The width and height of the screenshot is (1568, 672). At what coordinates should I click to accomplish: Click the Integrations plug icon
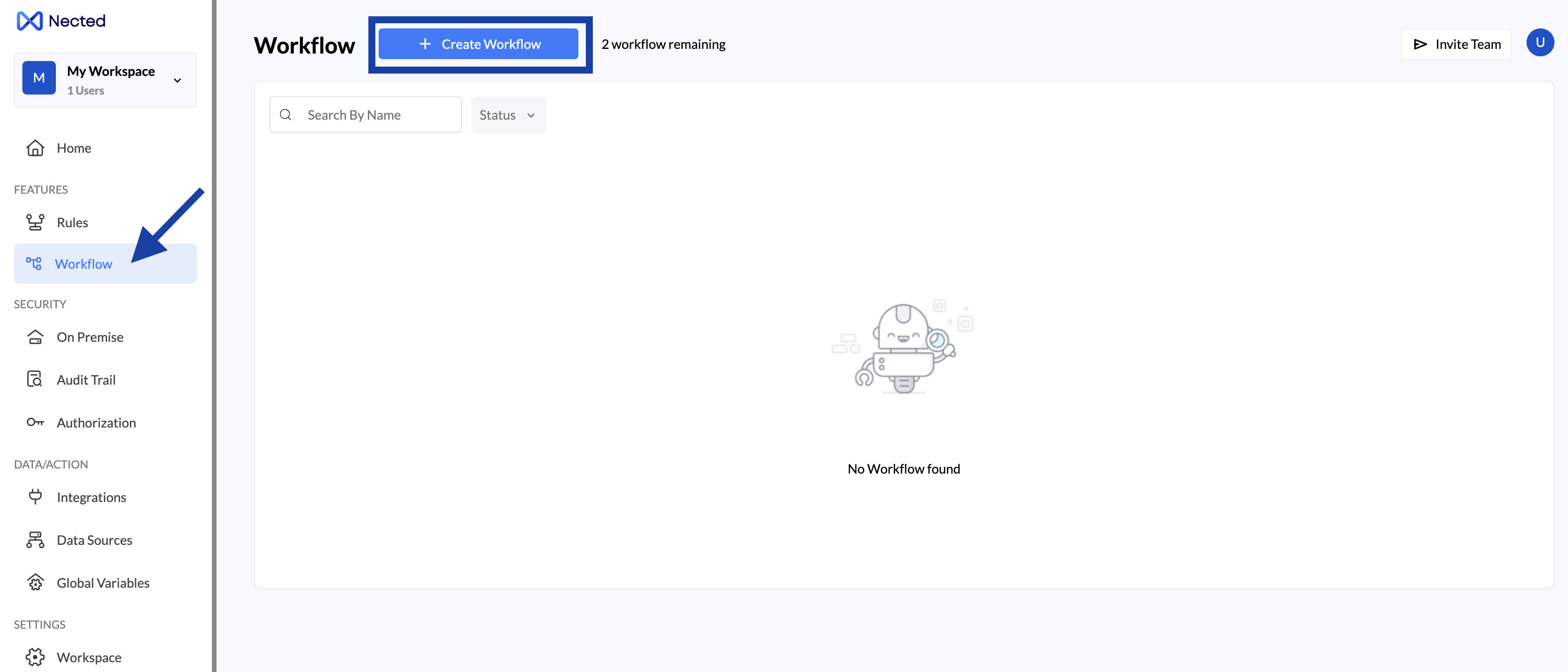tap(35, 497)
